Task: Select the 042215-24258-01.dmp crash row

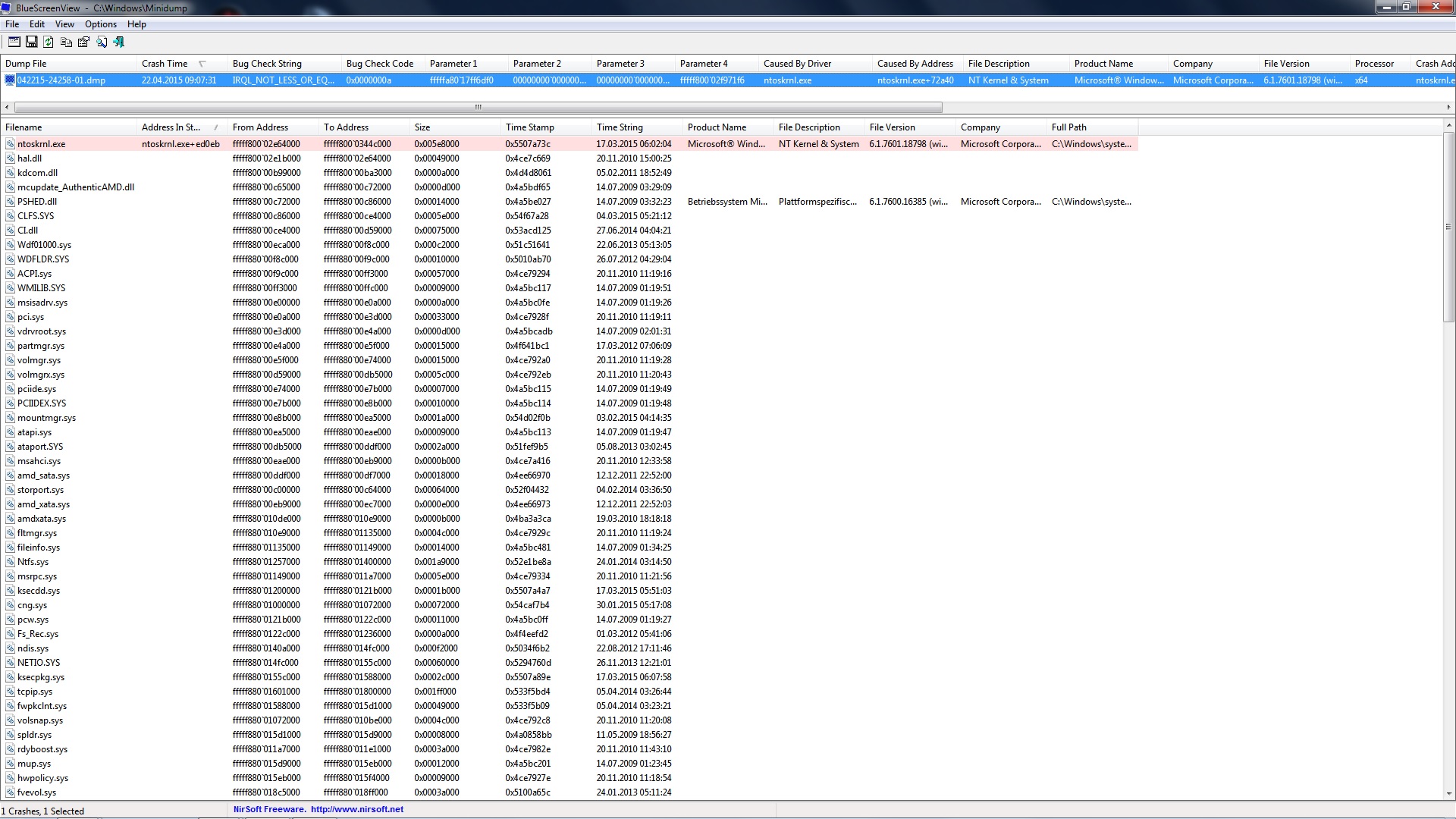Action: click(728, 80)
